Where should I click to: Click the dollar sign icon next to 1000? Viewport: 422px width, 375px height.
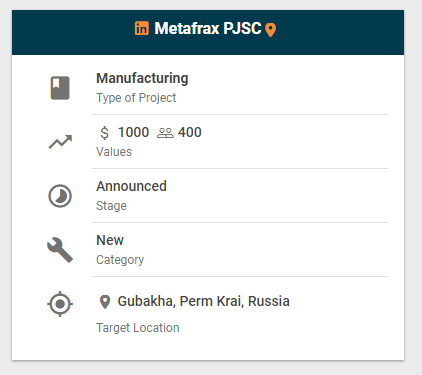(105, 133)
